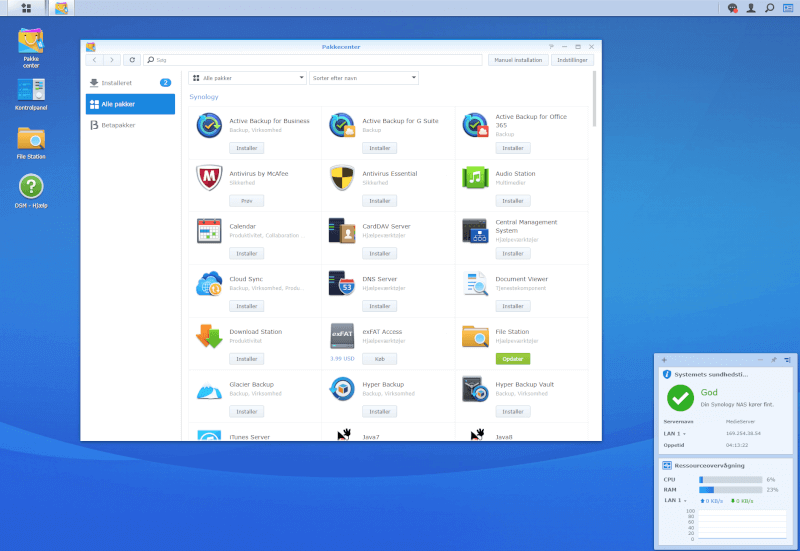Click Opdater for File Station
The width and height of the screenshot is (800, 551).
(x=513, y=359)
